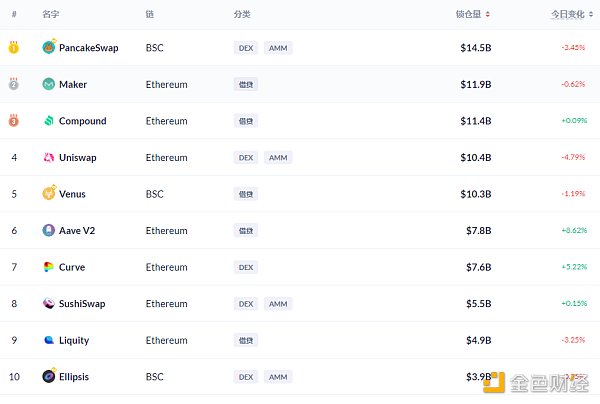Click the gold first-place medal icon
Viewport: 600px width, 404px height.
[x=14, y=47]
